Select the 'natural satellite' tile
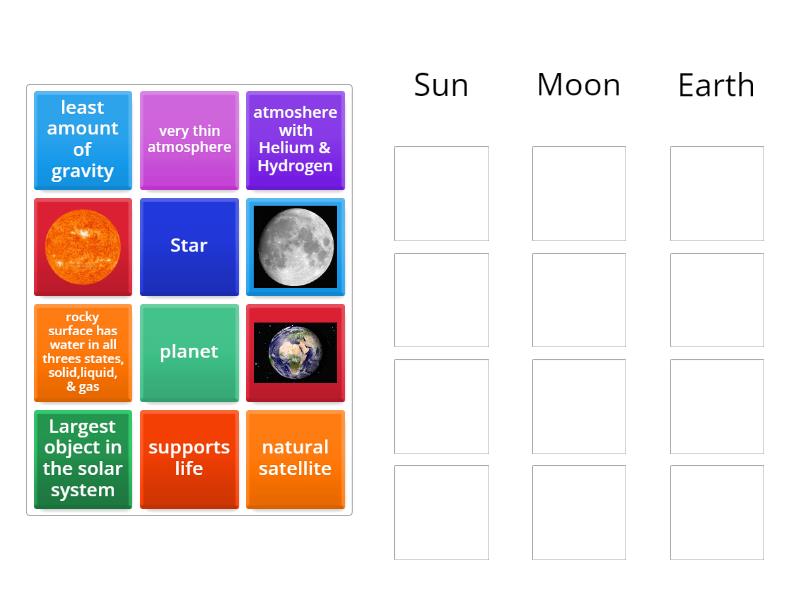 (295, 458)
